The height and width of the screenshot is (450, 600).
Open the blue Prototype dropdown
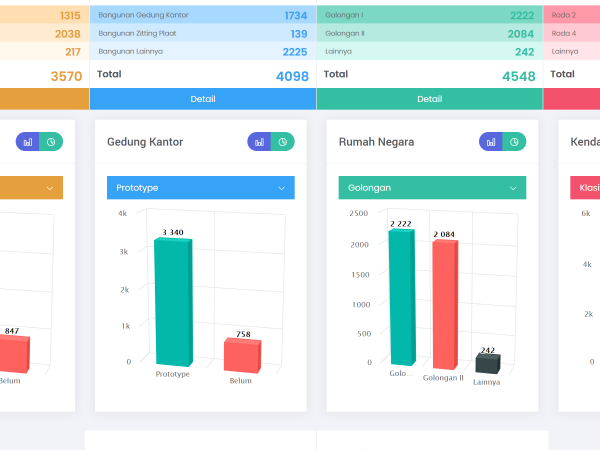[x=200, y=188]
